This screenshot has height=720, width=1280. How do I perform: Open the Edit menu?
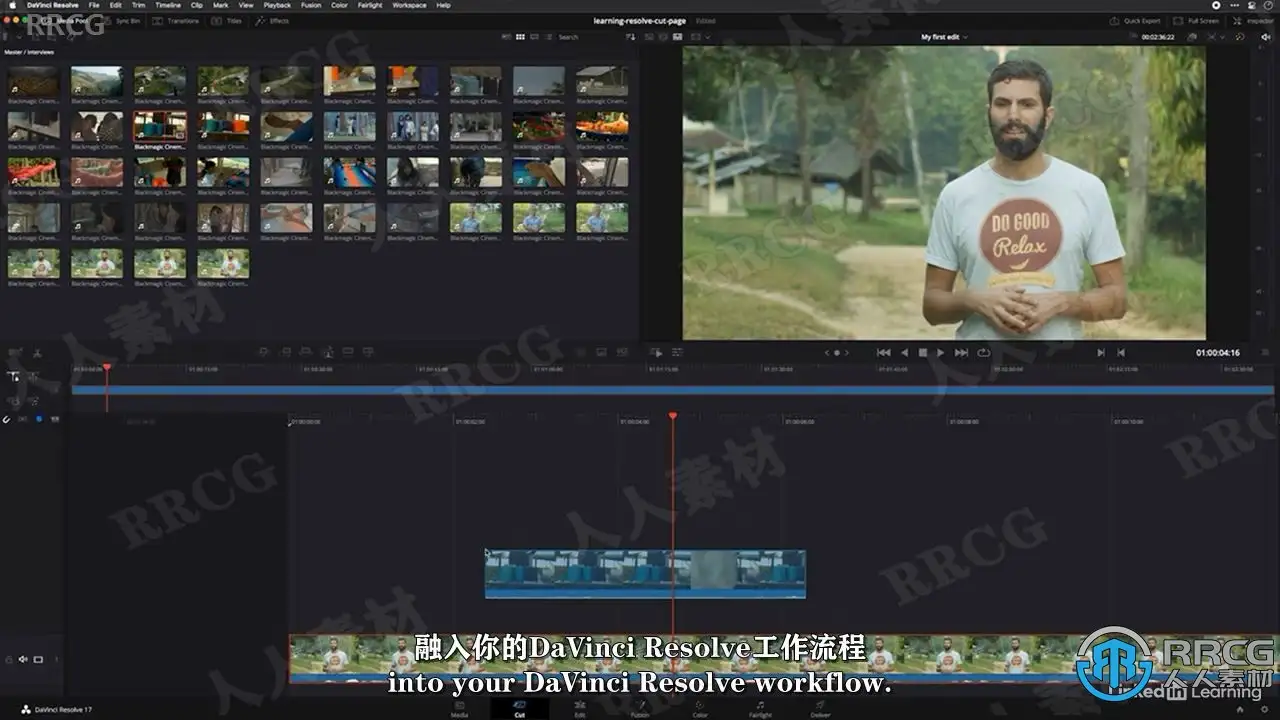(116, 5)
